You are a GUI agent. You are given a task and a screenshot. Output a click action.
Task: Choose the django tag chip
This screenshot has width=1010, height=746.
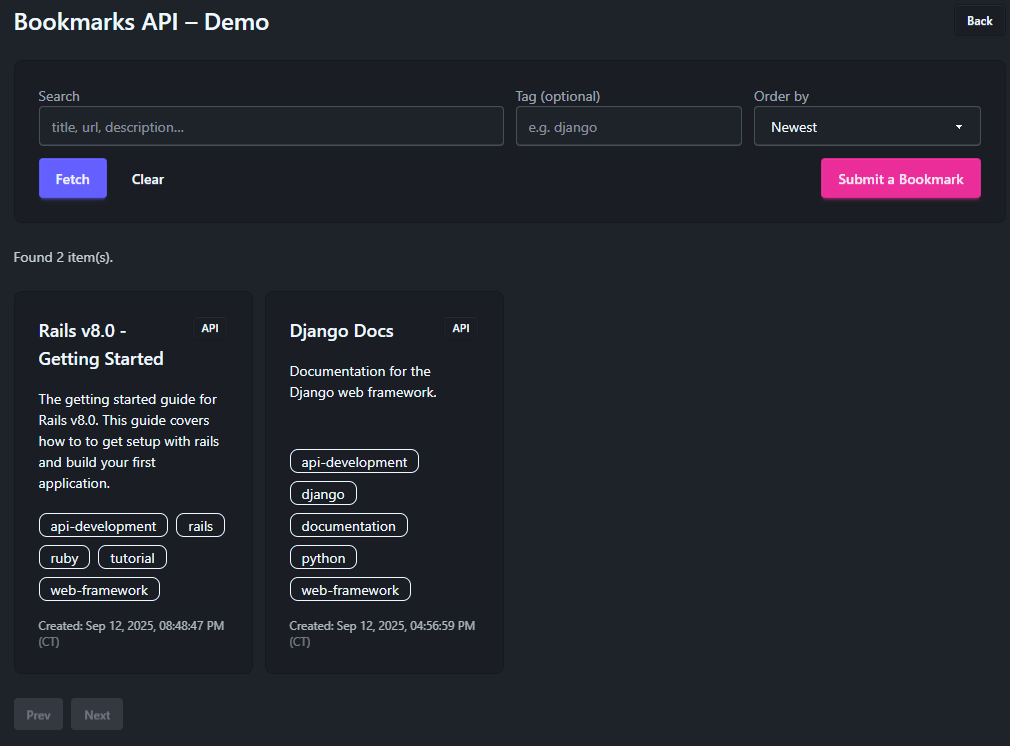323,494
